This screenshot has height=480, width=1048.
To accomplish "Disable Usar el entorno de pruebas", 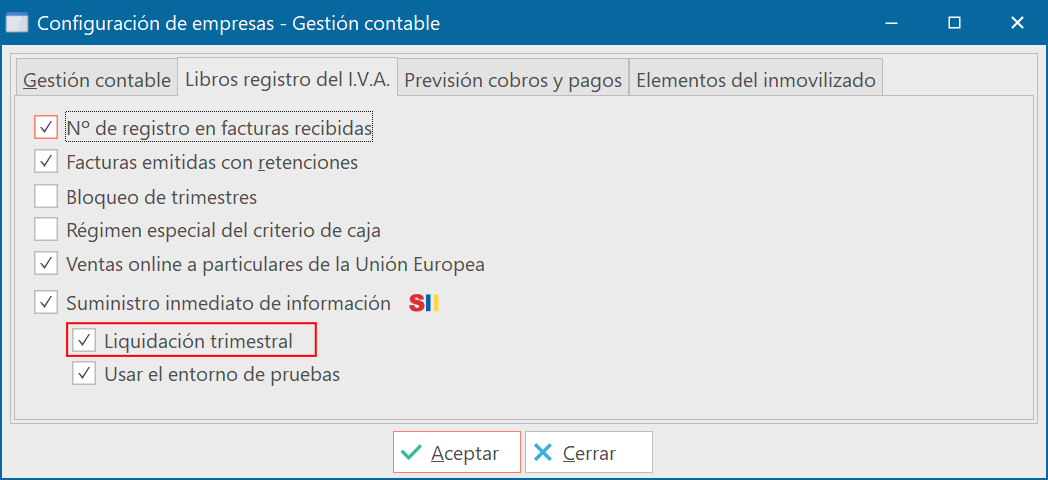I will pyautogui.click(x=84, y=375).
